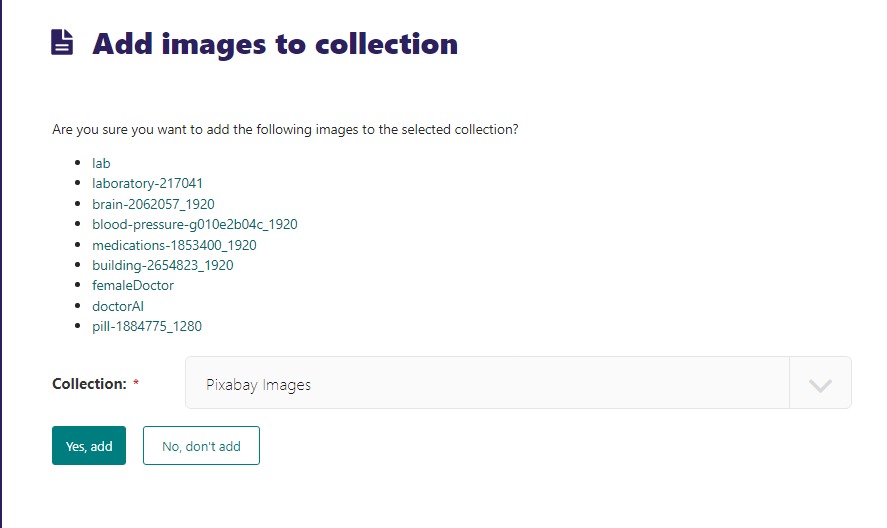Image resolution: width=887 pixels, height=528 pixels.
Task: Open the blood-pressure-g010e2b04c_1920 link
Action: 194,224
